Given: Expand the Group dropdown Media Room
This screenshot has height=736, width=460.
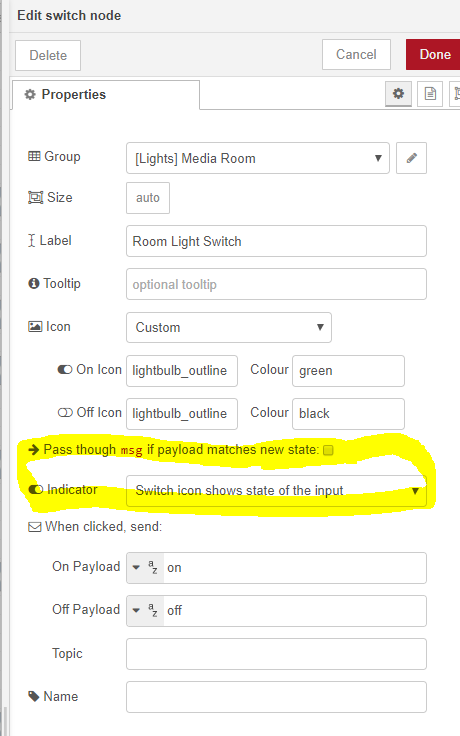Looking at the screenshot, I should (x=258, y=158).
